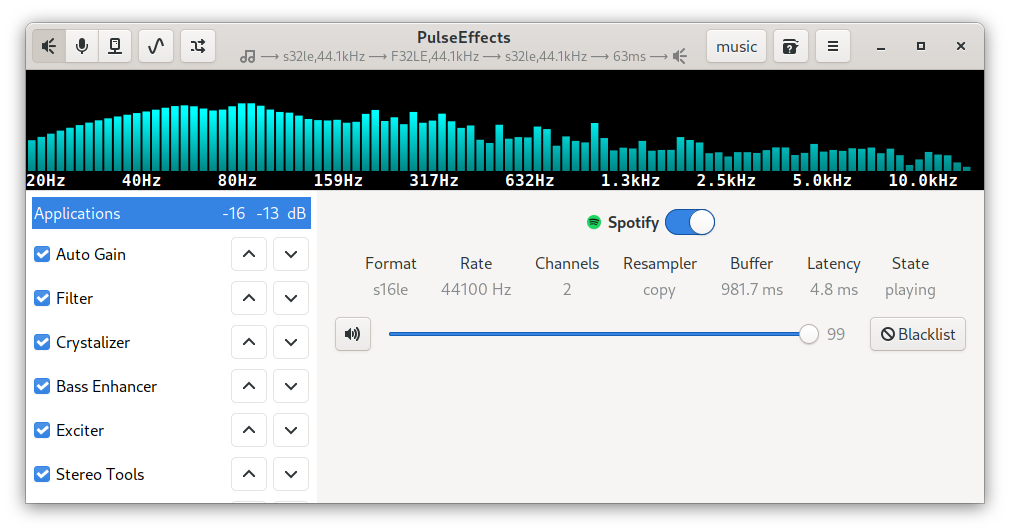Toggle the Stereo Tools checkbox

(42, 474)
